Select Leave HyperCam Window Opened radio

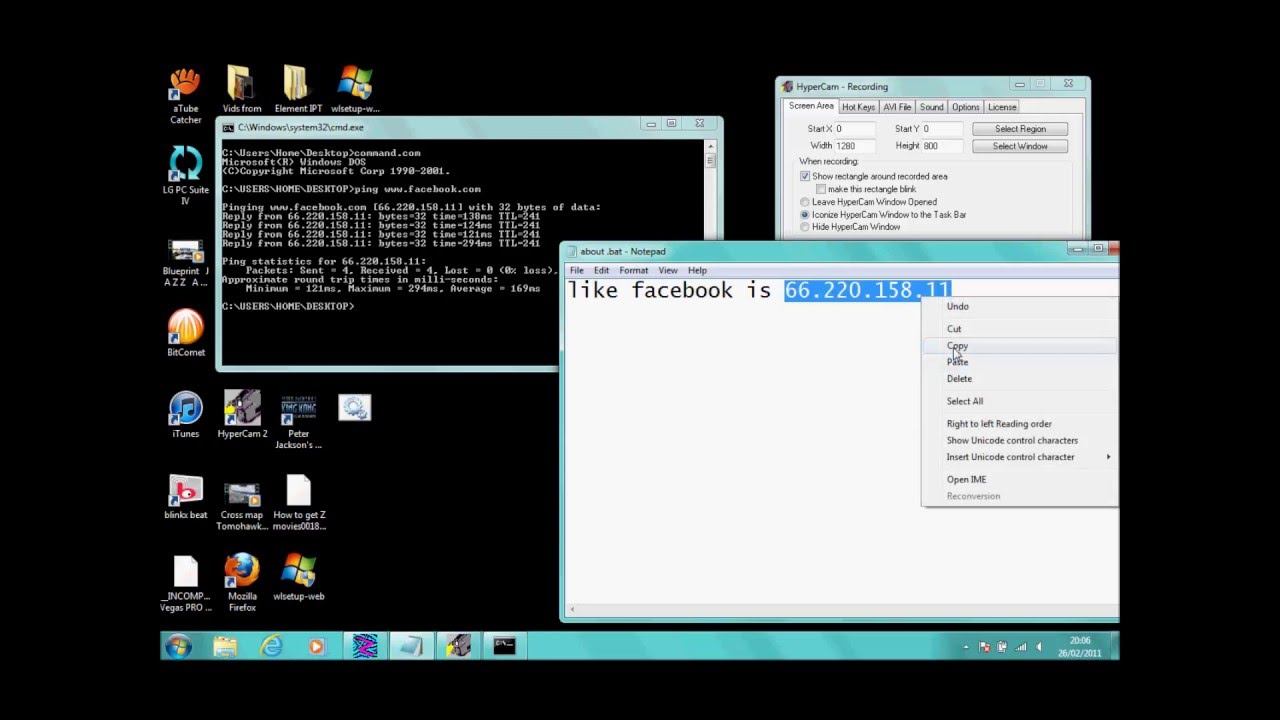805,202
